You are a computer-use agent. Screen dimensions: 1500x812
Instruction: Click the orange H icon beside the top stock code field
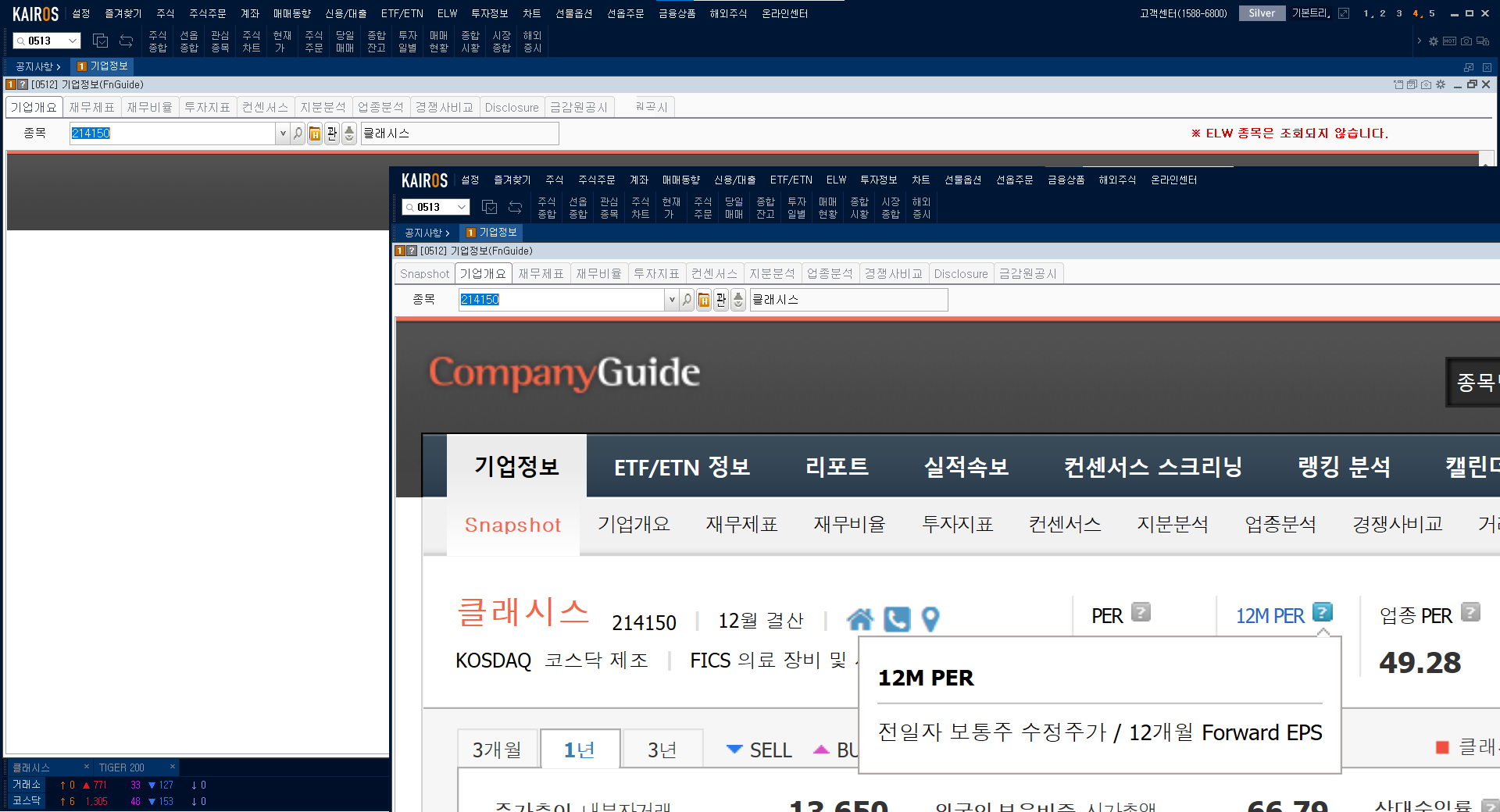pyautogui.click(x=315, y=134)
